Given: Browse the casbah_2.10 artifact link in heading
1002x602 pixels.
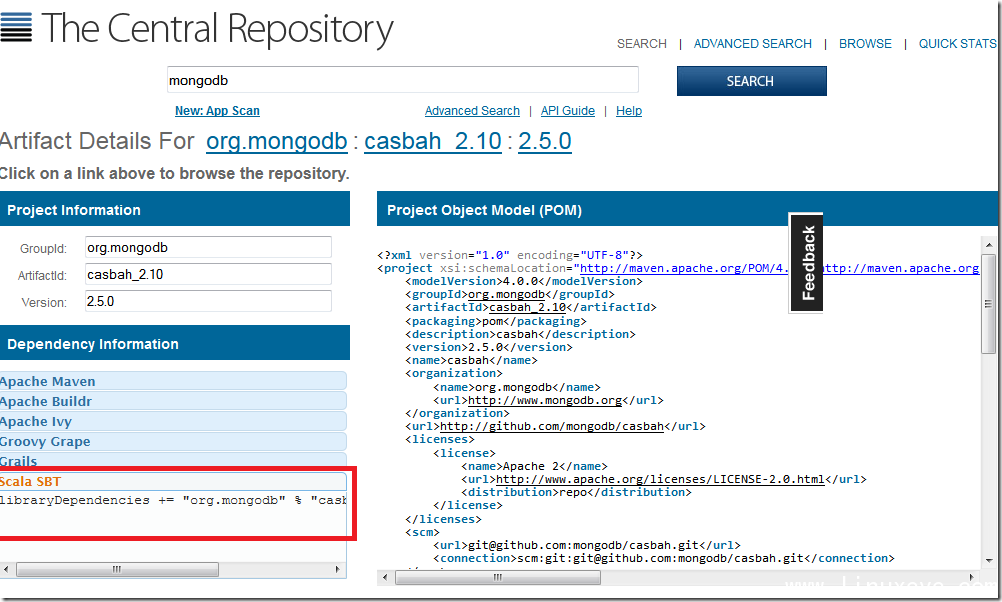Looking at the screenshot, I should coord(433,141).
